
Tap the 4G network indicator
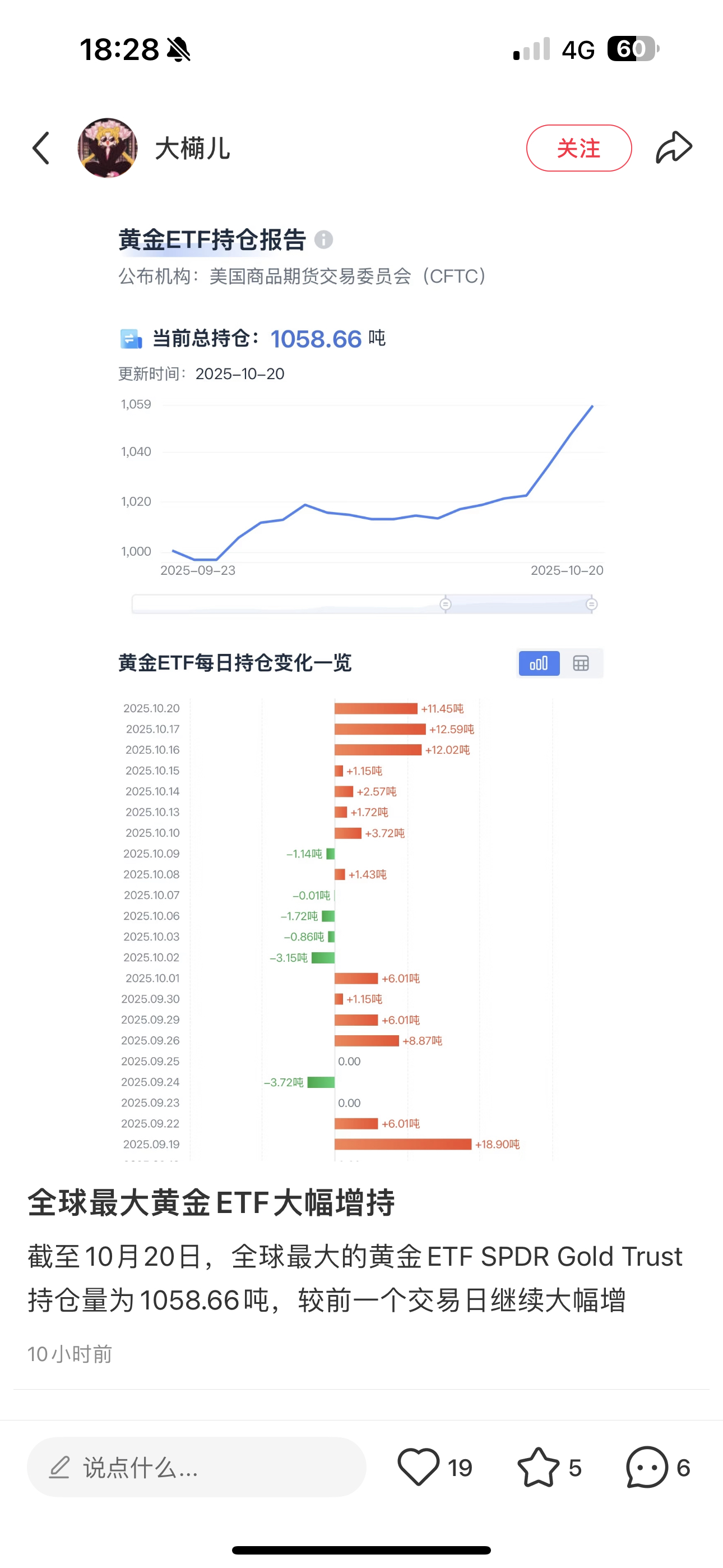[x=579, y=49]
